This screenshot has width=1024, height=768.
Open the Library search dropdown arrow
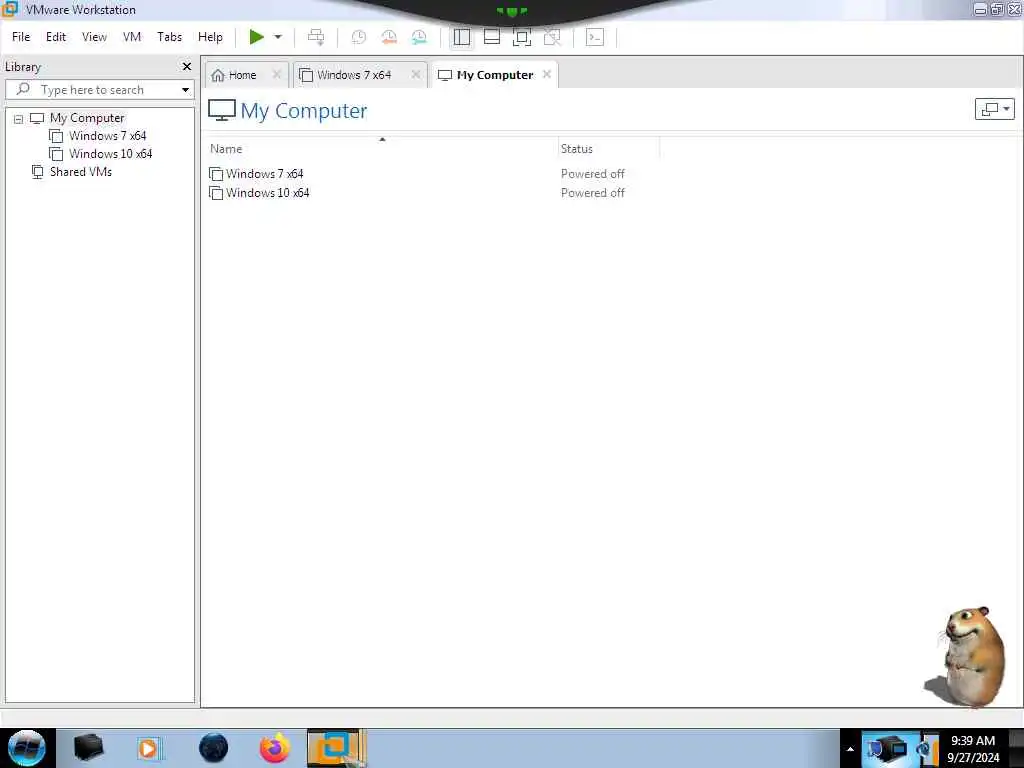pyautogui.click(x=185, y=90)
